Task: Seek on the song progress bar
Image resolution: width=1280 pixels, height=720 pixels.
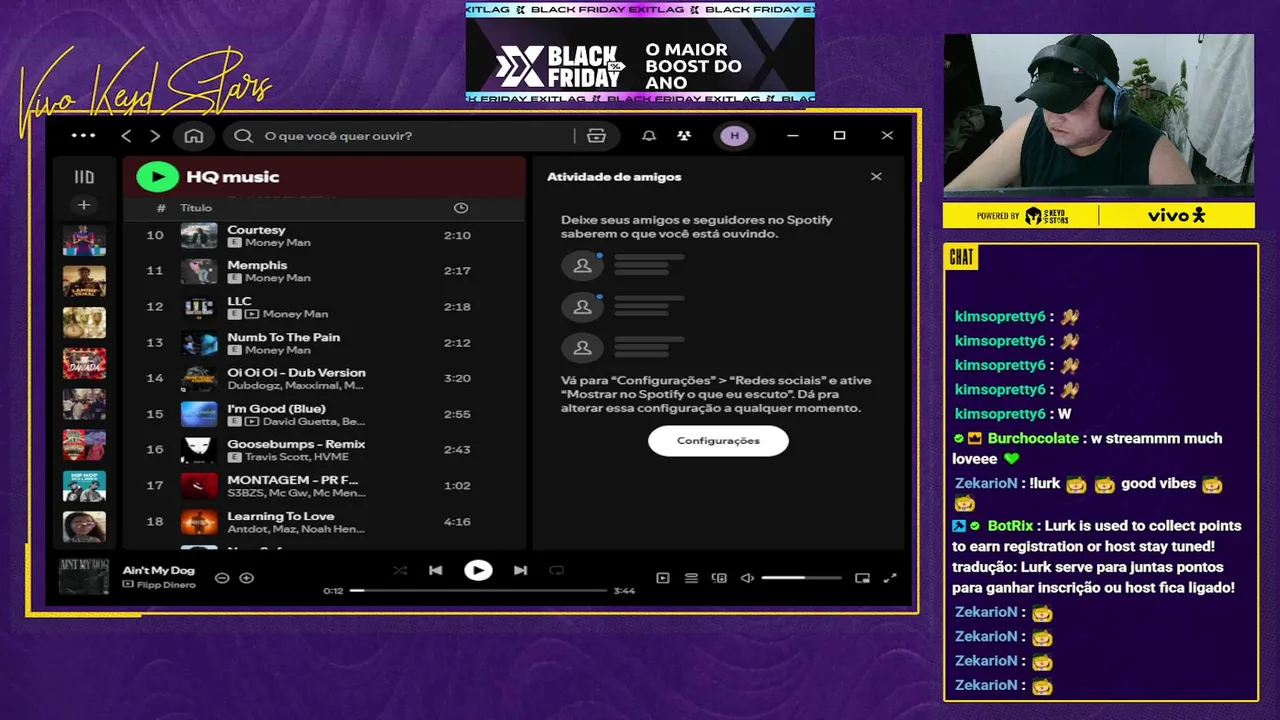Action: tap(478, 591)
